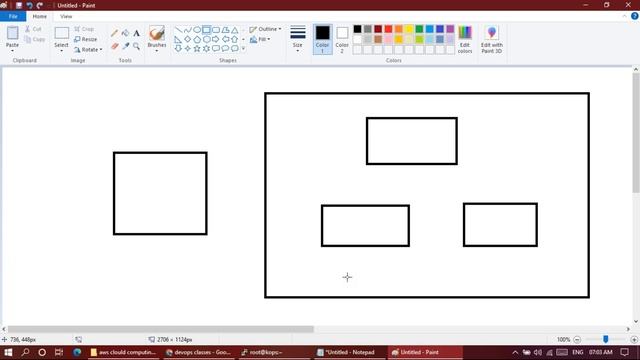Choose the Rounded rectangular callout shape
The width and height of the screenshot is (640, 360).
click(x=216, y=48)
